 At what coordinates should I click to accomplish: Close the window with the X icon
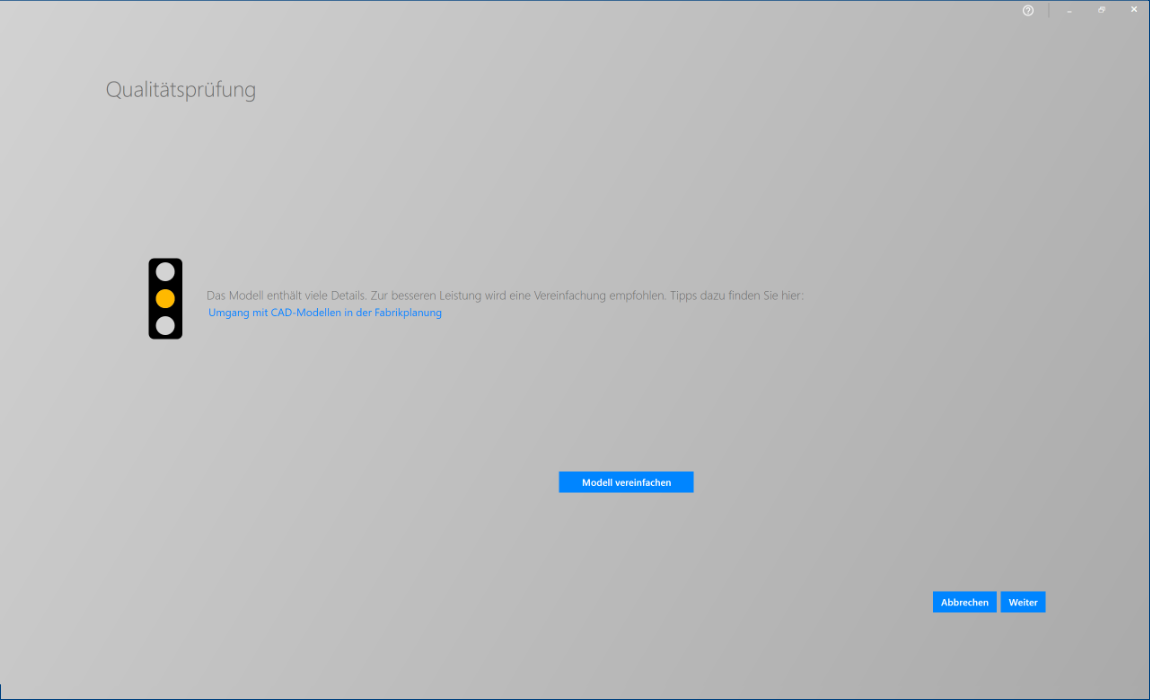tap(1133, 10)
